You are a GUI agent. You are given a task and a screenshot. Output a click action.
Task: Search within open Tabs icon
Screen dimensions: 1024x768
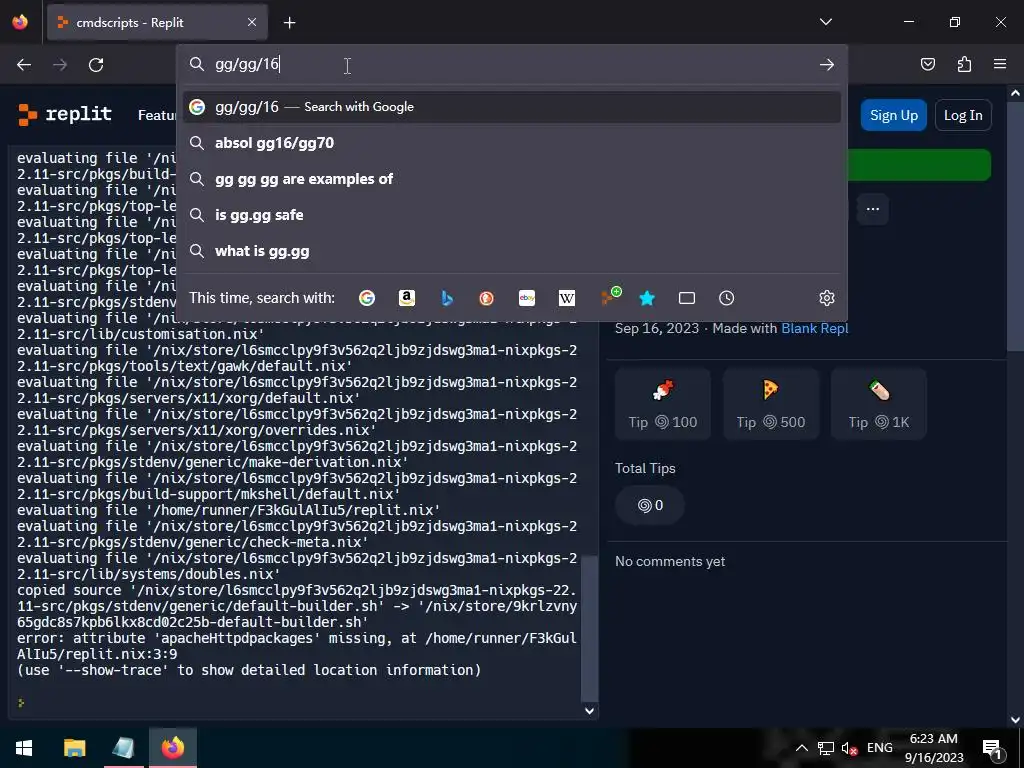coord(686,298)
